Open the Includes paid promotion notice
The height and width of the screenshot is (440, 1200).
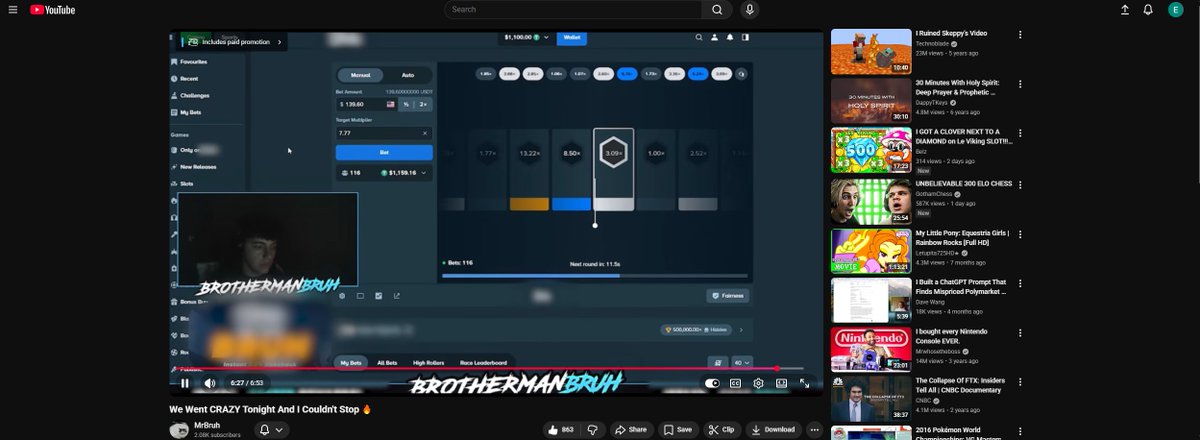[233, 42]
